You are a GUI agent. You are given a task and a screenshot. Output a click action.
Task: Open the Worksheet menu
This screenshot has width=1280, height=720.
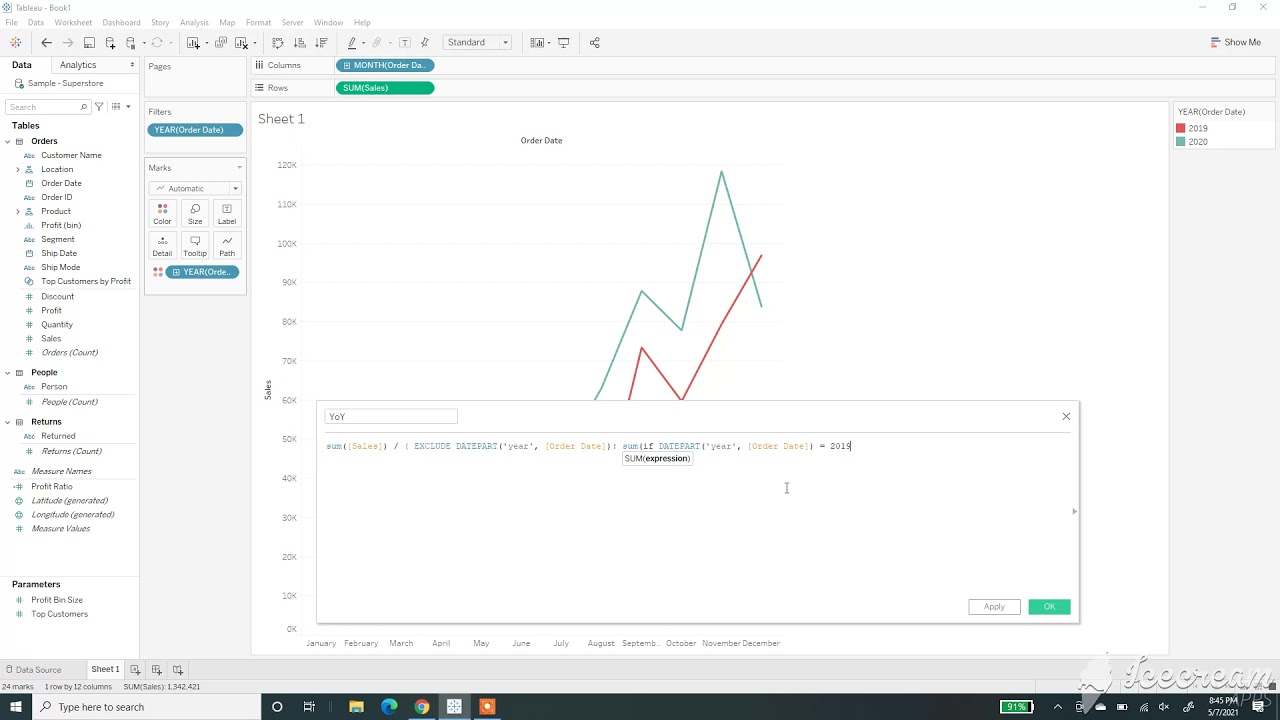pyautogui.click(x=73, y=22)
